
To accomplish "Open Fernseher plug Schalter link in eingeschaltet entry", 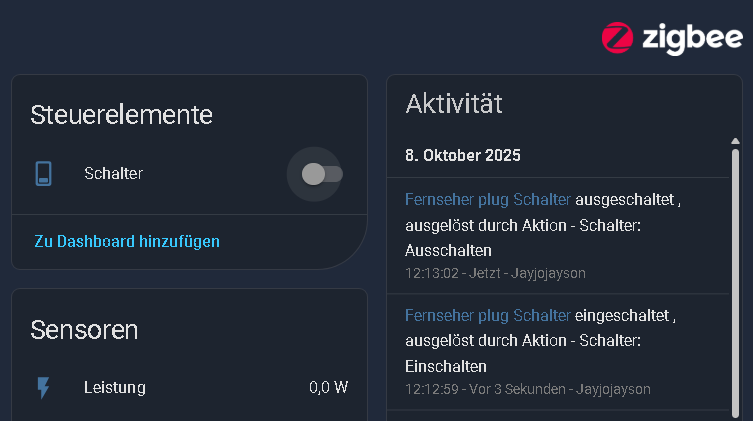I will (487, 316).
